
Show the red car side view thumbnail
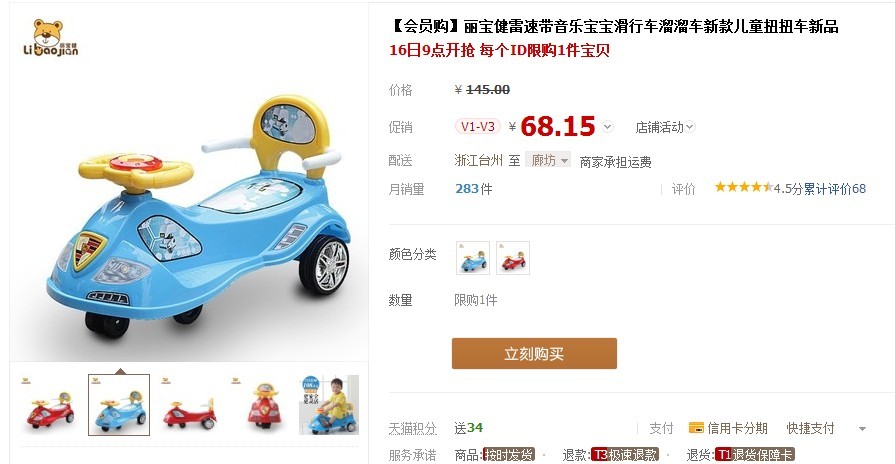(x=190, y=405)
